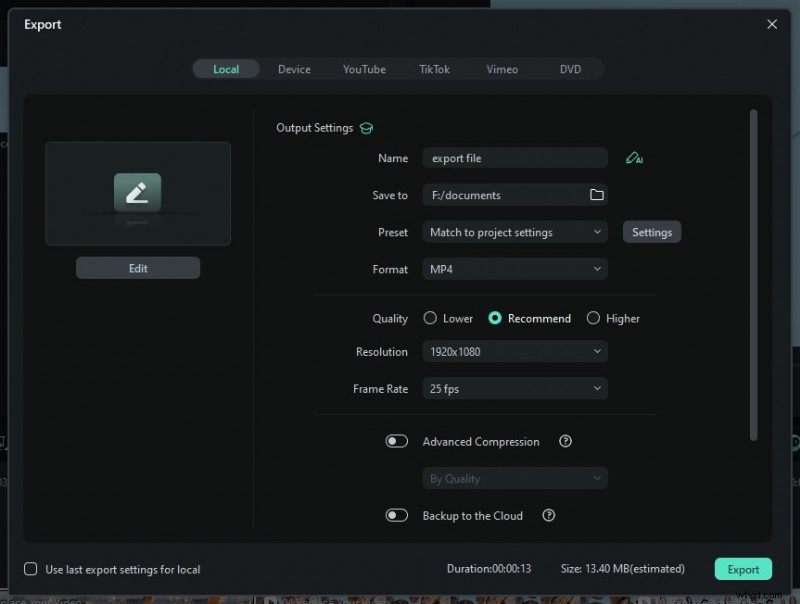Image resolution: width=800 pixels, height=604 pixels.
Task: Open the folder browser for Save to location
Action: click(x=597, y=194)
